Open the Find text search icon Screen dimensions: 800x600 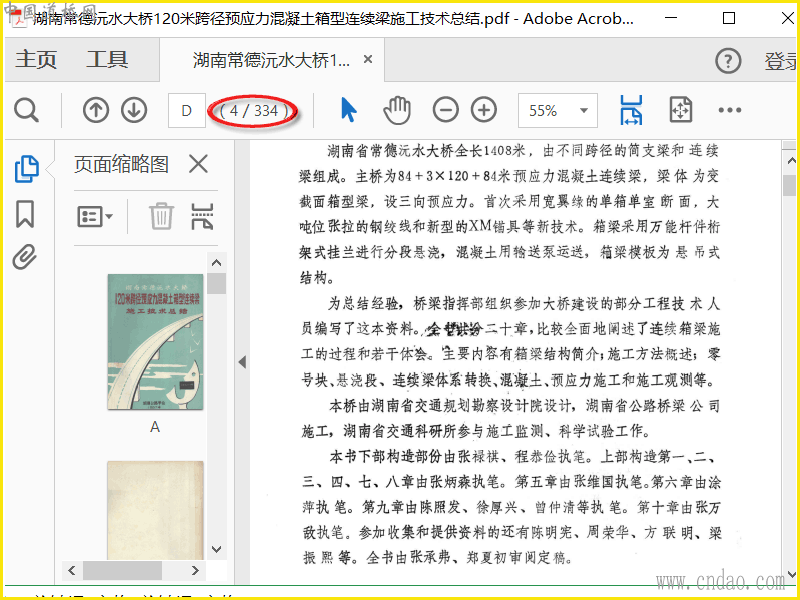[x=26, y=110]
